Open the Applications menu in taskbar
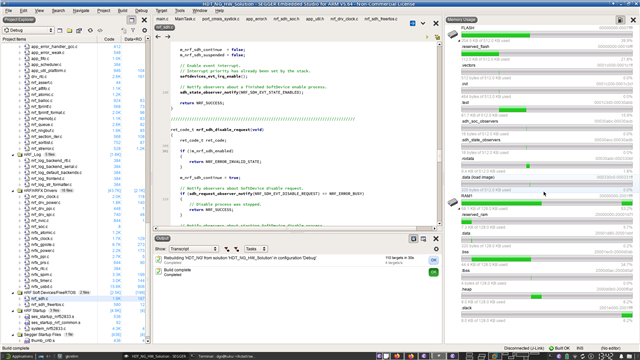 coord(19,356)
